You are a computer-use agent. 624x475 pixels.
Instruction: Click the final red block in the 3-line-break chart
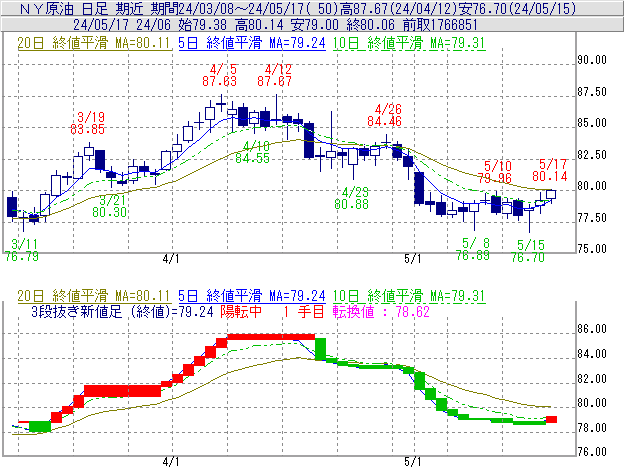(x=551, y=419)
